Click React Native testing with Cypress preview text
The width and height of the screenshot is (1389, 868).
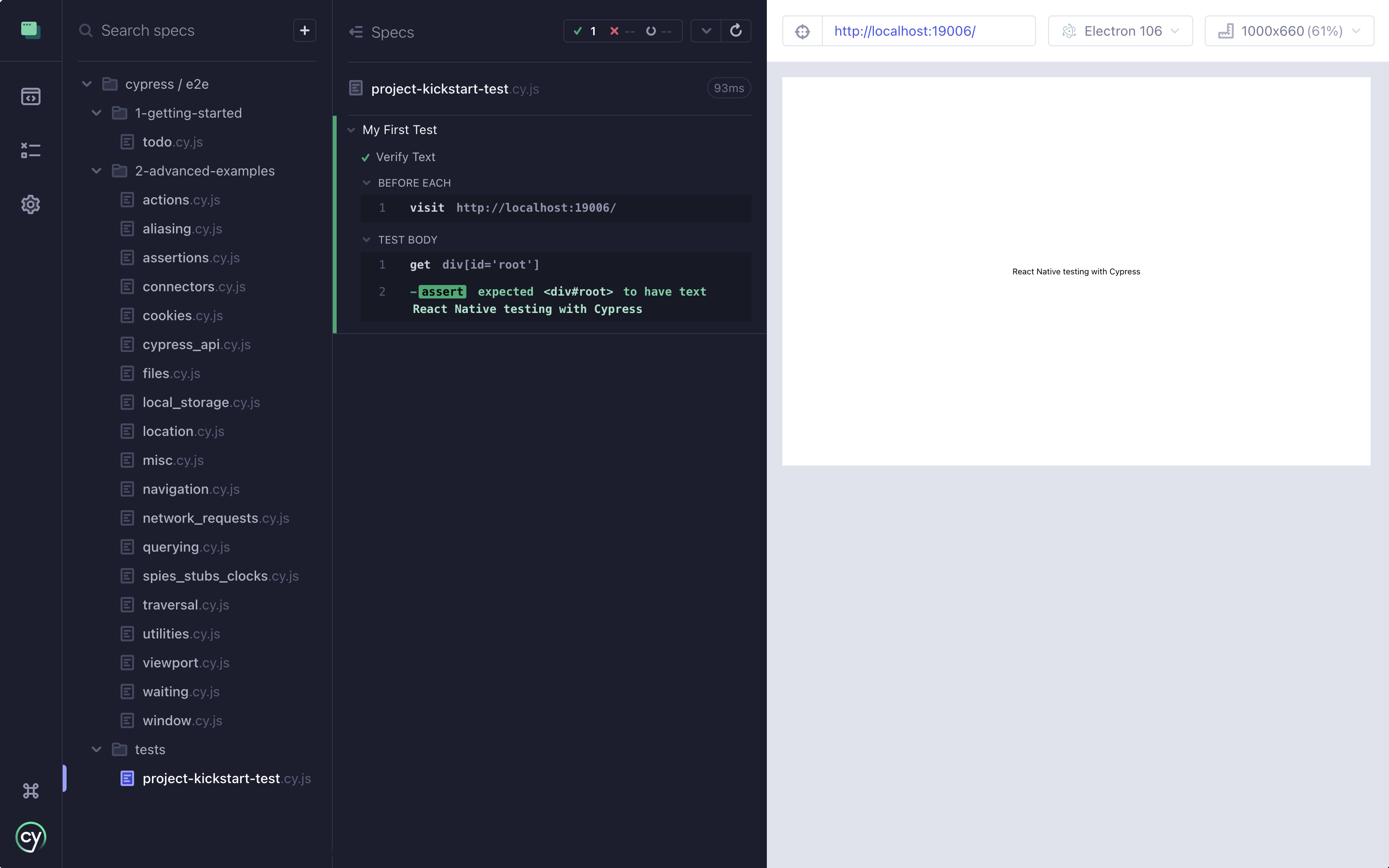pos(1076,271)
